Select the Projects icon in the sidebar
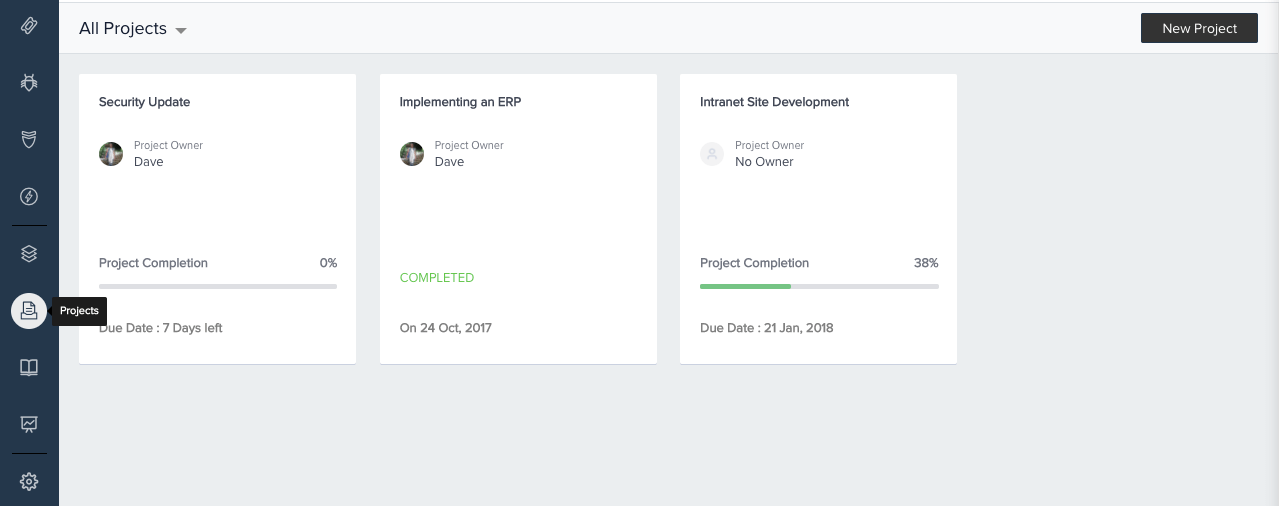 29,311
